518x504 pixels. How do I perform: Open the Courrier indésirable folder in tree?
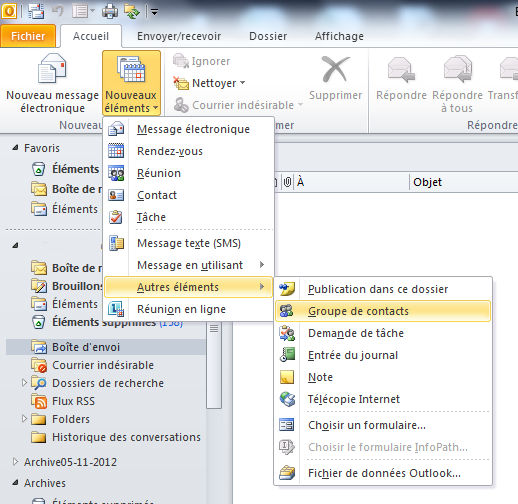click(x=92, y=365)
